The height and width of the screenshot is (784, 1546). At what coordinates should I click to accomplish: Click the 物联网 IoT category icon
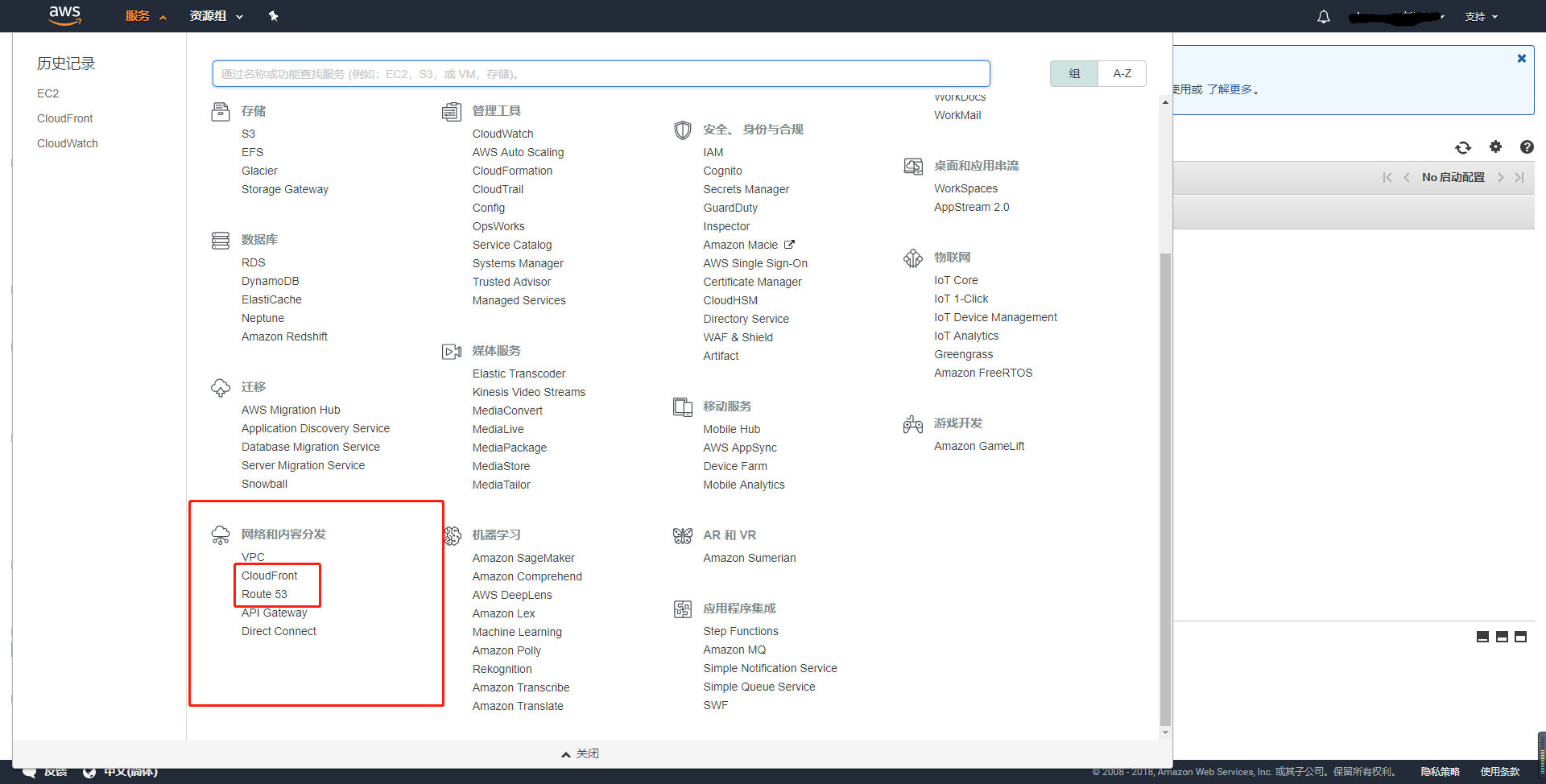[913, 258]
